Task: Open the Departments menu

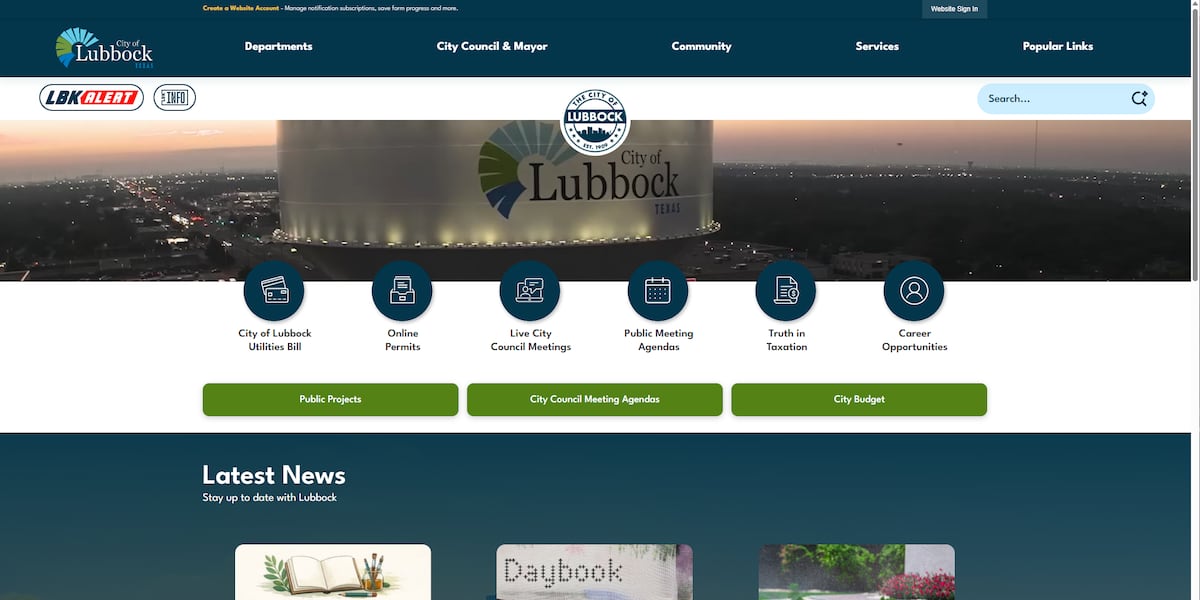Action: tap(279, 46)
